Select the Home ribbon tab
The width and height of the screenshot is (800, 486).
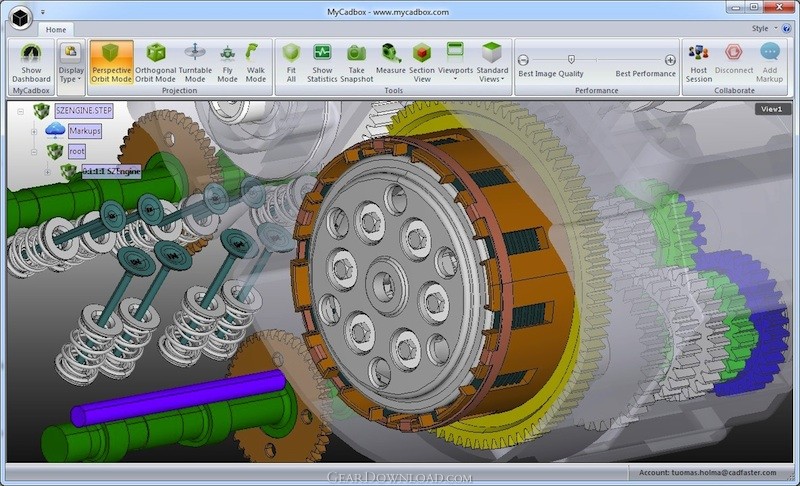point(56,30)
